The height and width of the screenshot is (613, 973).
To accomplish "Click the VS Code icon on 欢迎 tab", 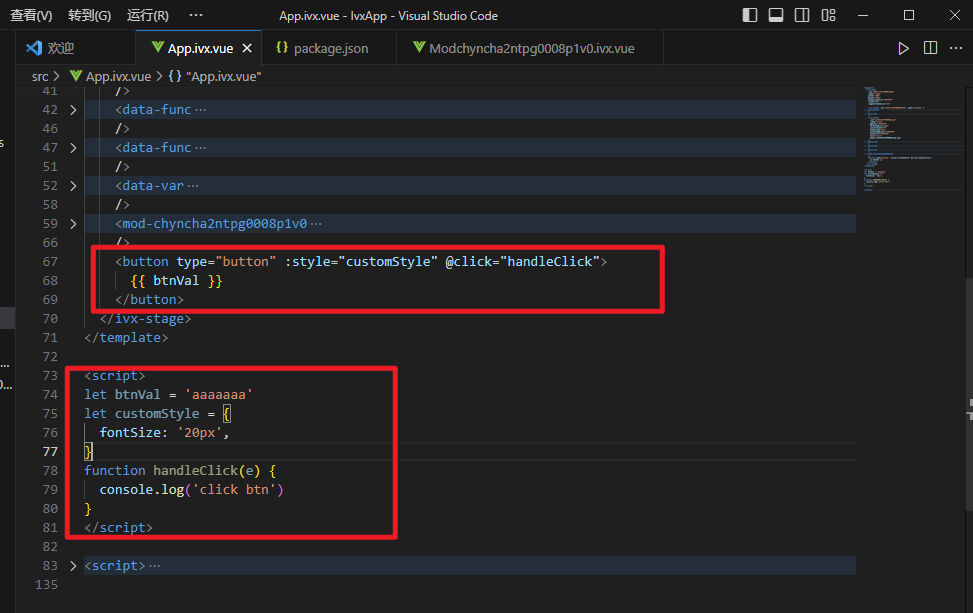I will point(34,47).
